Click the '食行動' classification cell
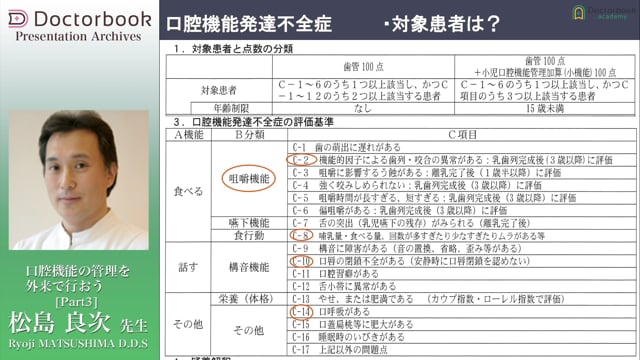Image resolution: width=640 pixels, height=360 pixels. (x=249, y=236)
